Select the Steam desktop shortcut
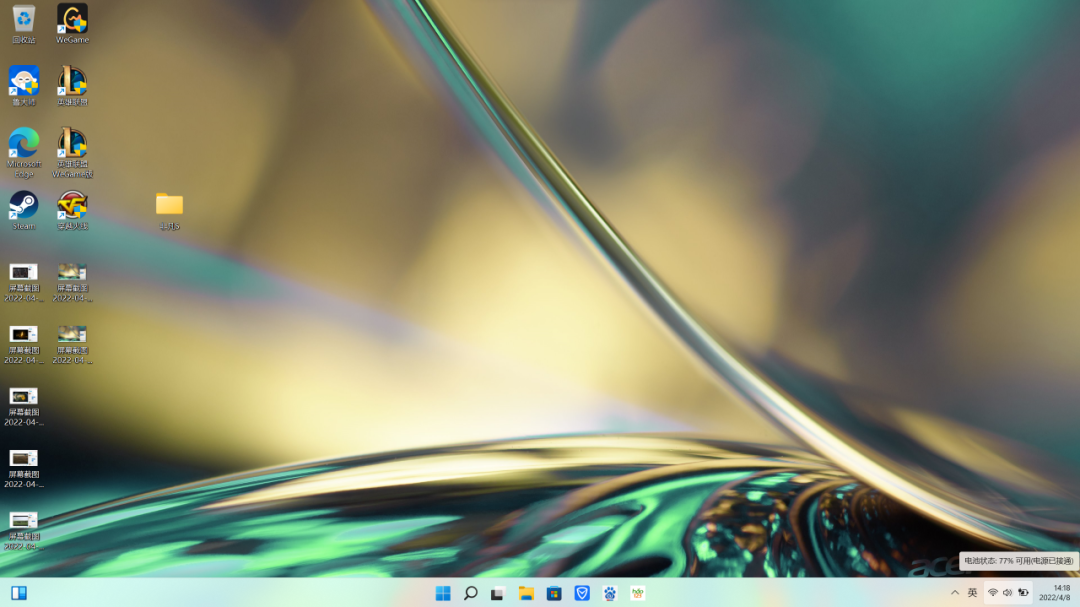1080x607 pixels. click(x=23, y=210)
